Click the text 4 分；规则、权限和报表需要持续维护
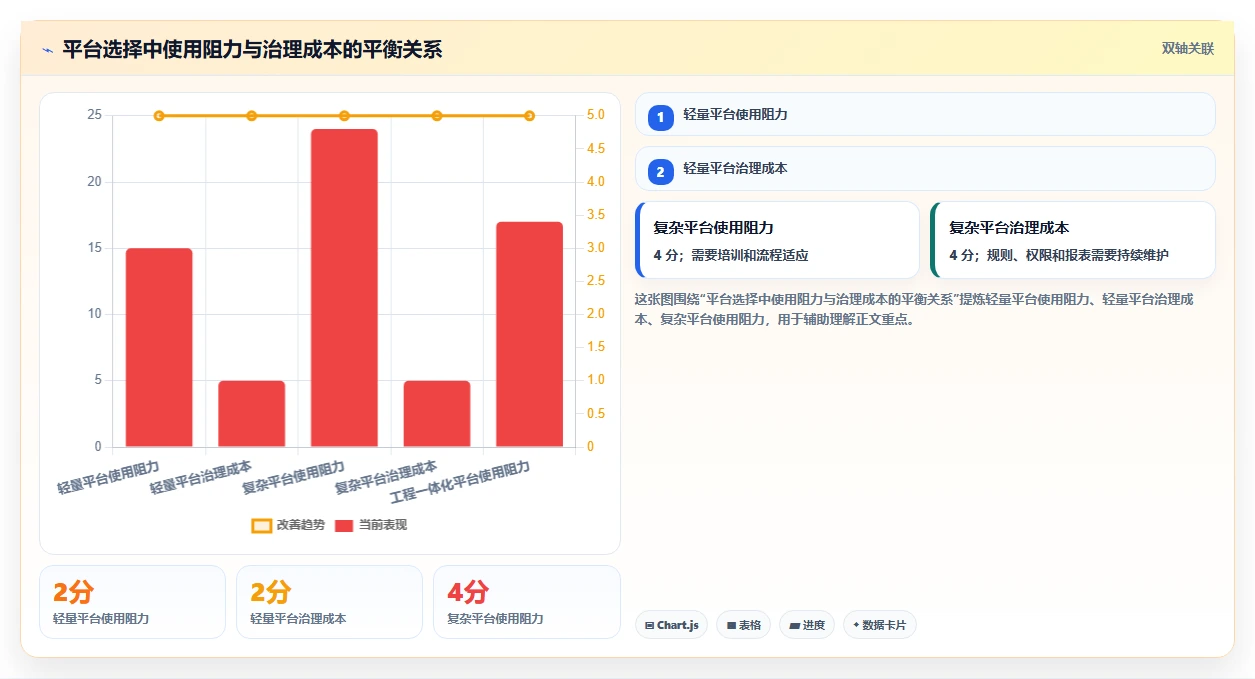 (1059, 255)
